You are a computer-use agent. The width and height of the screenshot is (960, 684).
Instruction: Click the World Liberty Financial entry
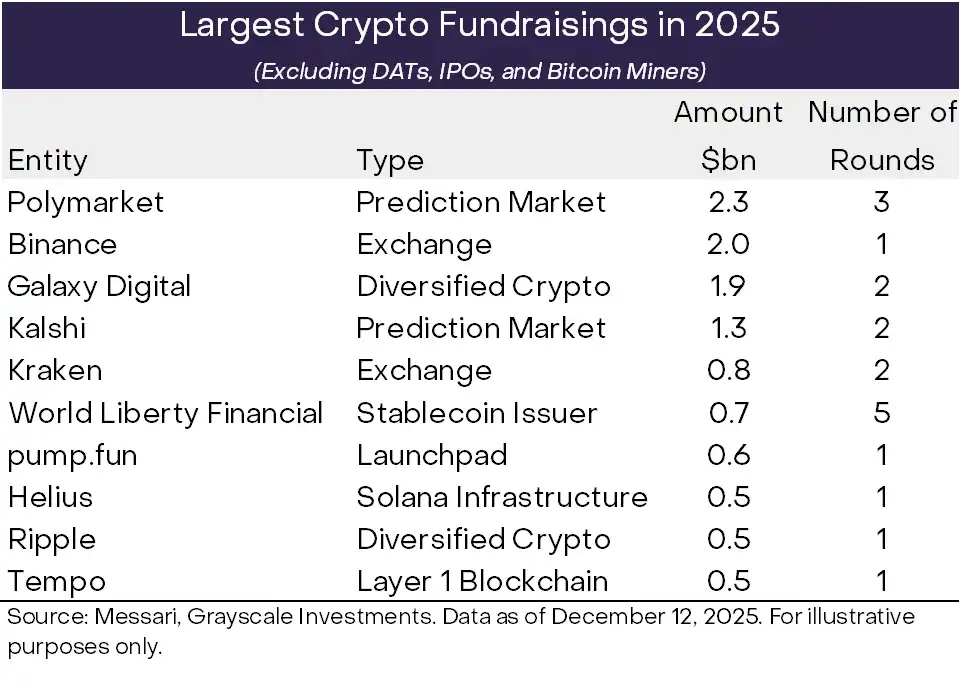pos(165,413)
